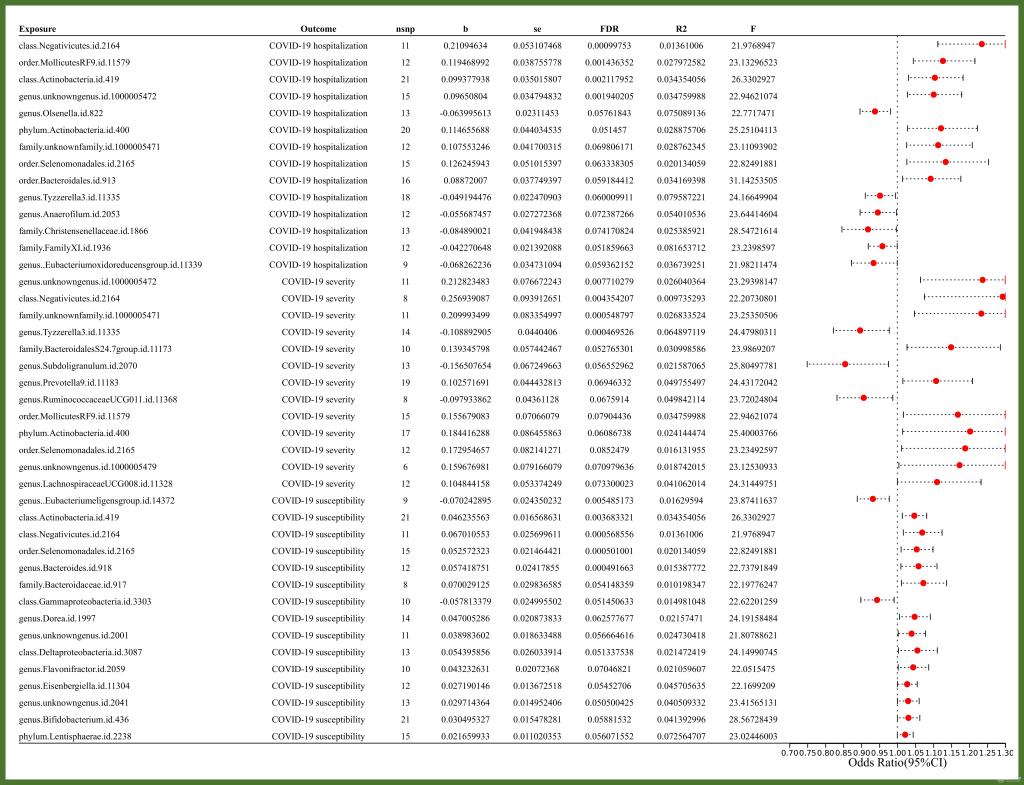
Task: Click red dot for genus.RuminococcaceaeUCG011.id.11368
Action: 864,398
